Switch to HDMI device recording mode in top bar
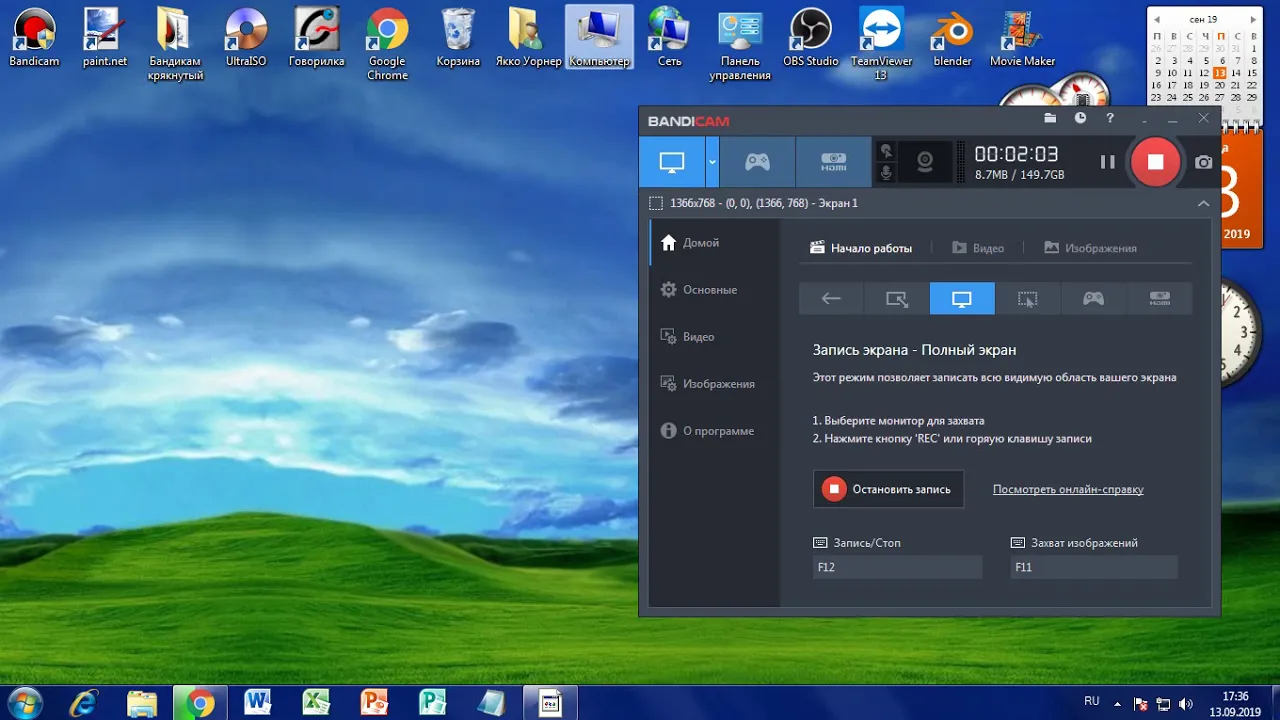Image resolution: width=1280 pixels, height=720 pixels. click(833, 162)
